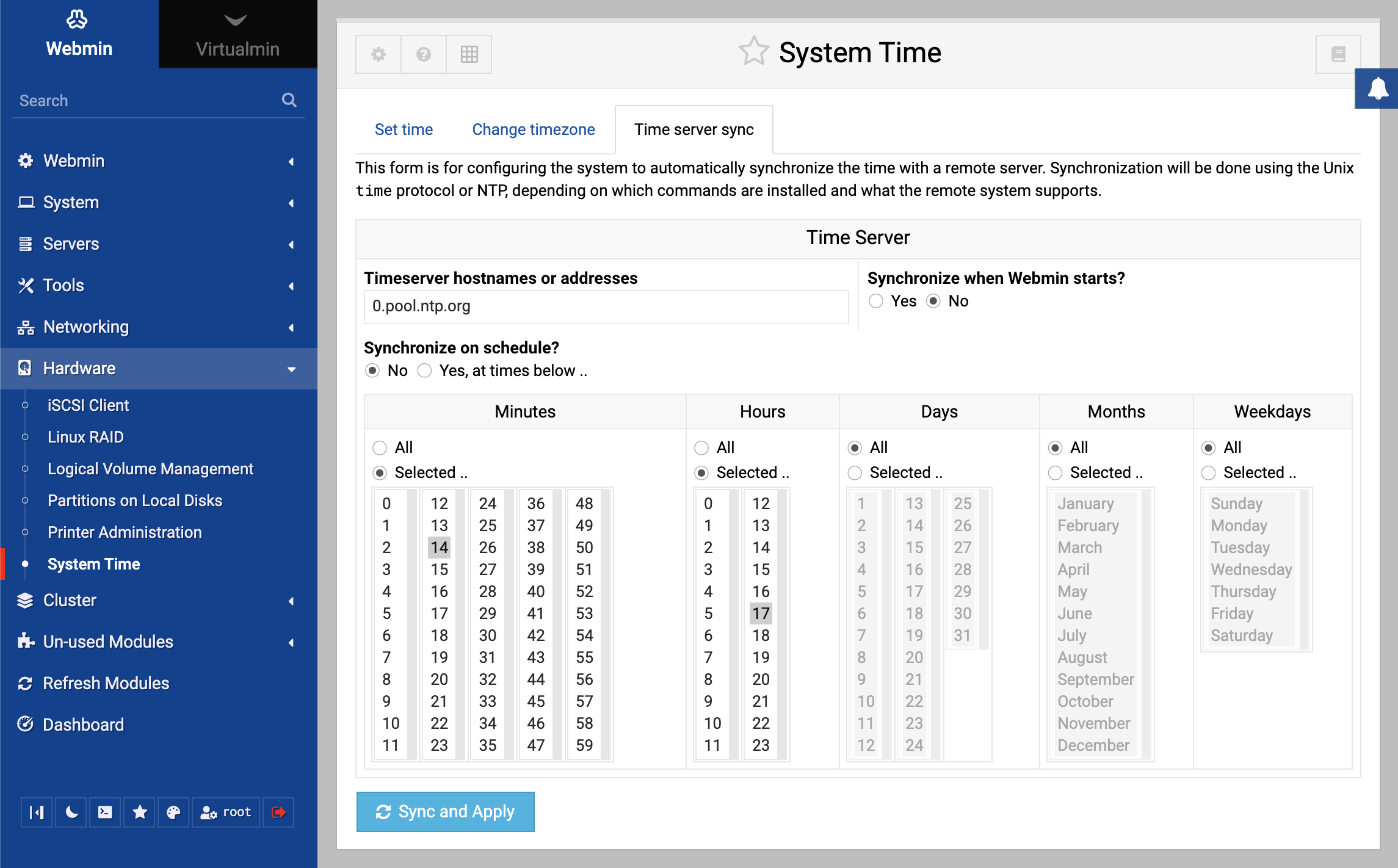This screenshot has height=868, width=1398.
Task: Open Partitions on Local Disks link
Action: 135,501
